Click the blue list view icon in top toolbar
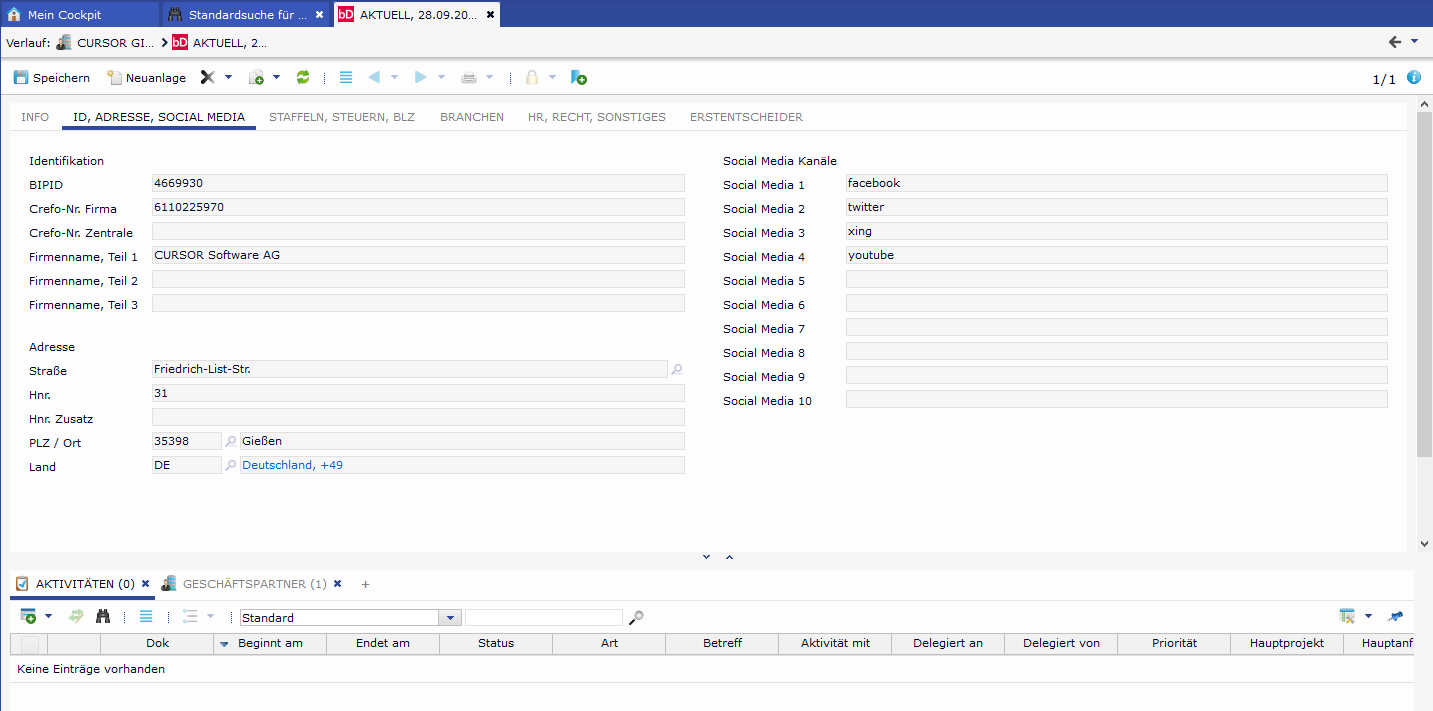 pos(346,78)
